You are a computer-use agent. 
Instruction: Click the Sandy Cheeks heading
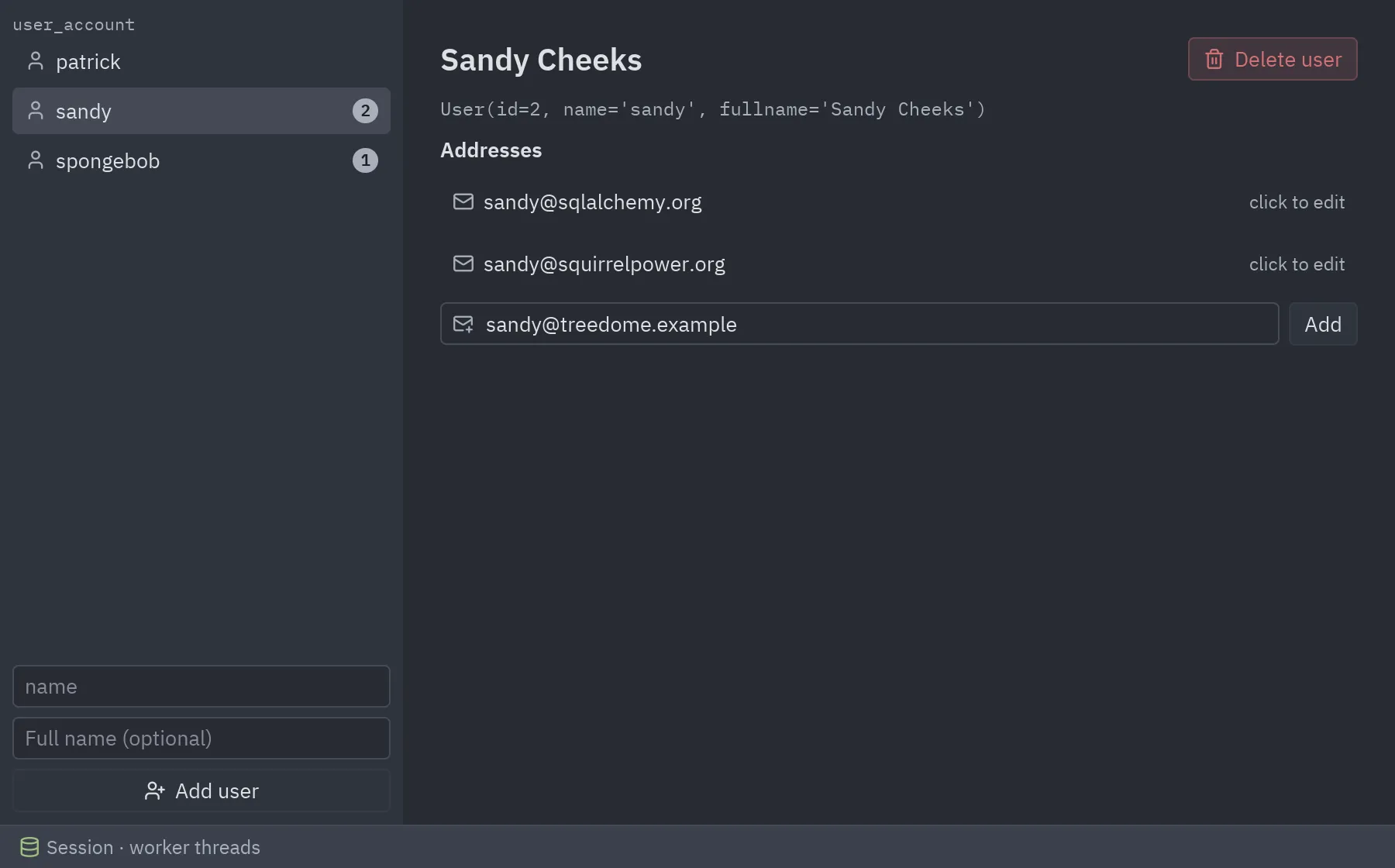tap(541, 60)
